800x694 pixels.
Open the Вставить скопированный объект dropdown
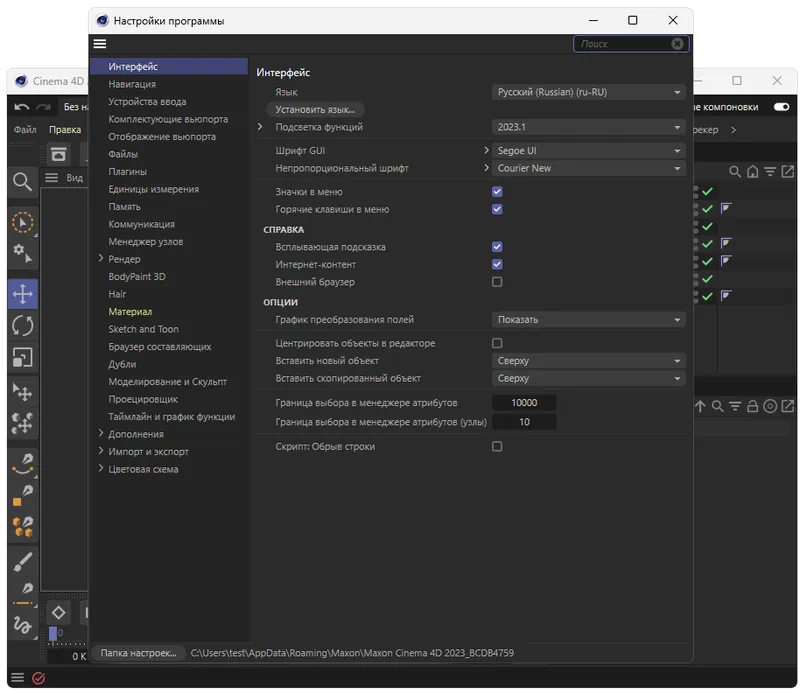589,379
